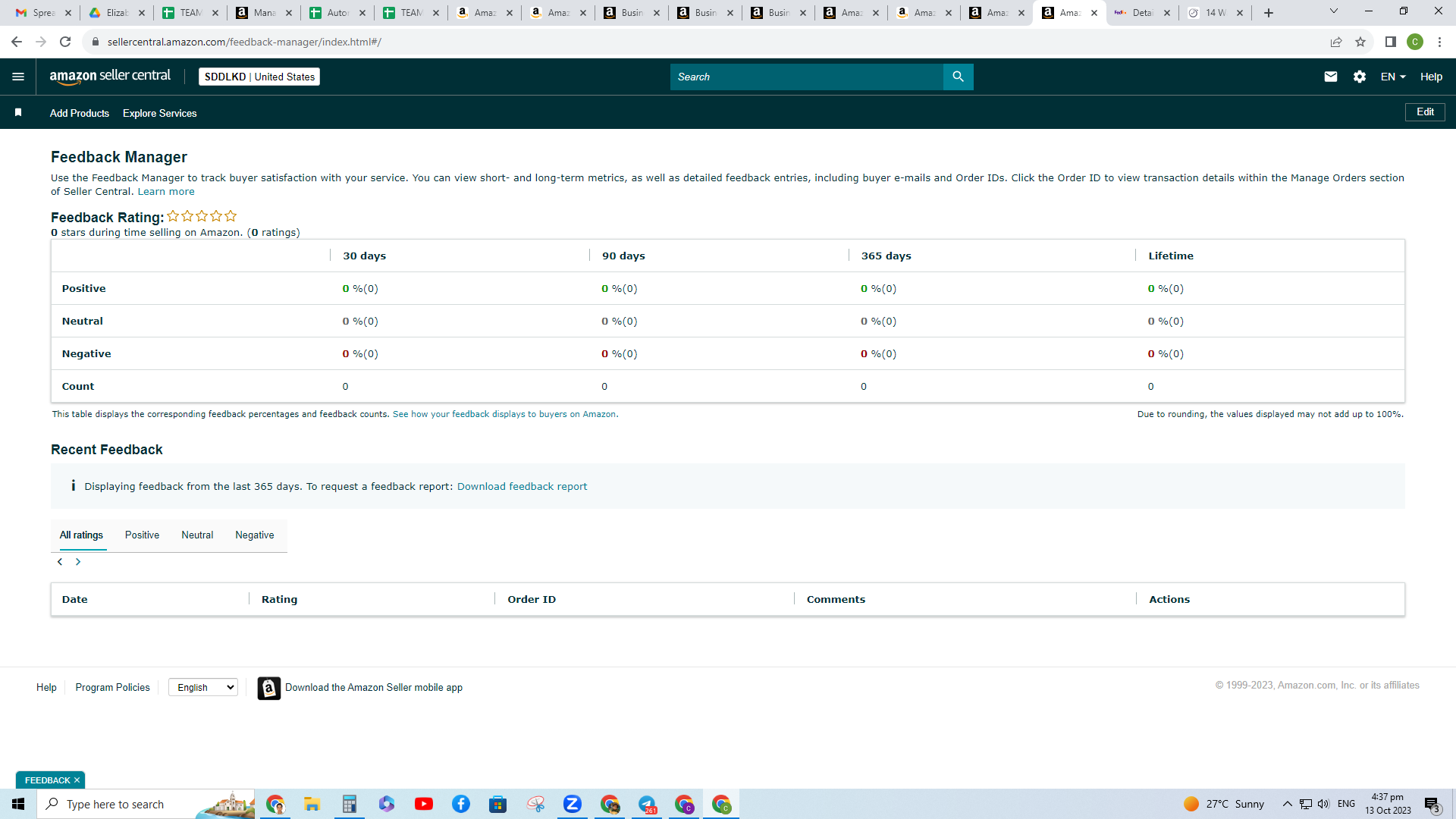Close the FEEDBACK floating tag

point(77,780)
